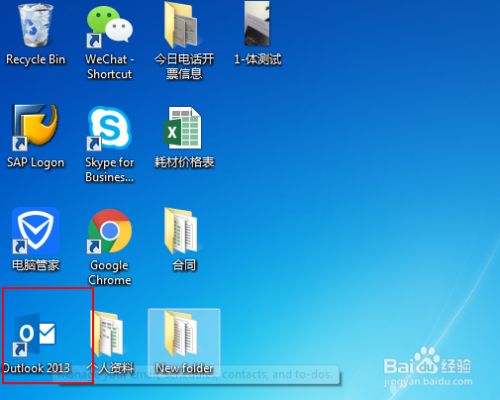Click the Outlook 2013 label text
500x400 pixels.
(37, 368)
